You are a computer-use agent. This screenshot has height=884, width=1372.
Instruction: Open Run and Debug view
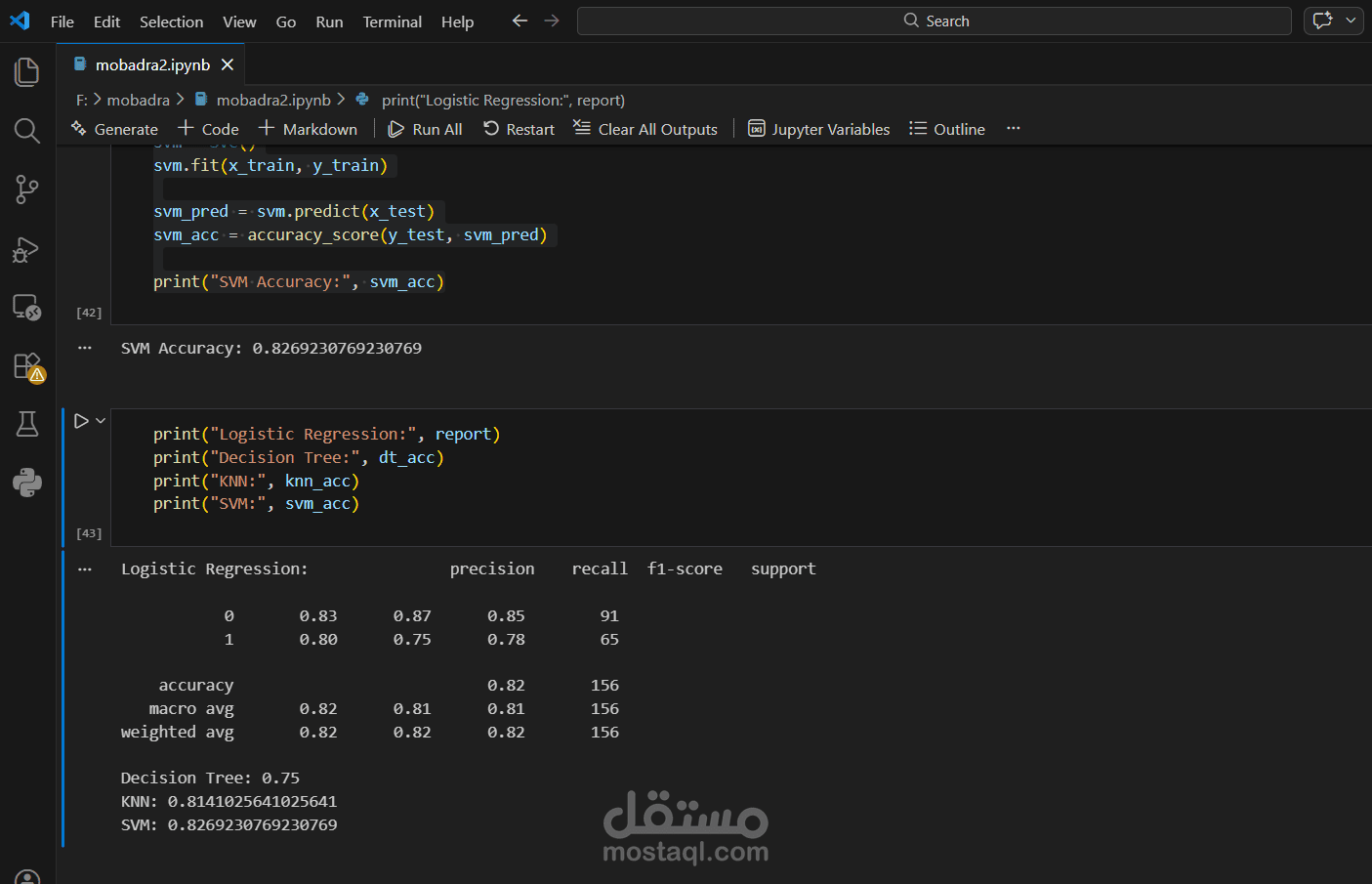click(x=27, y=249)
